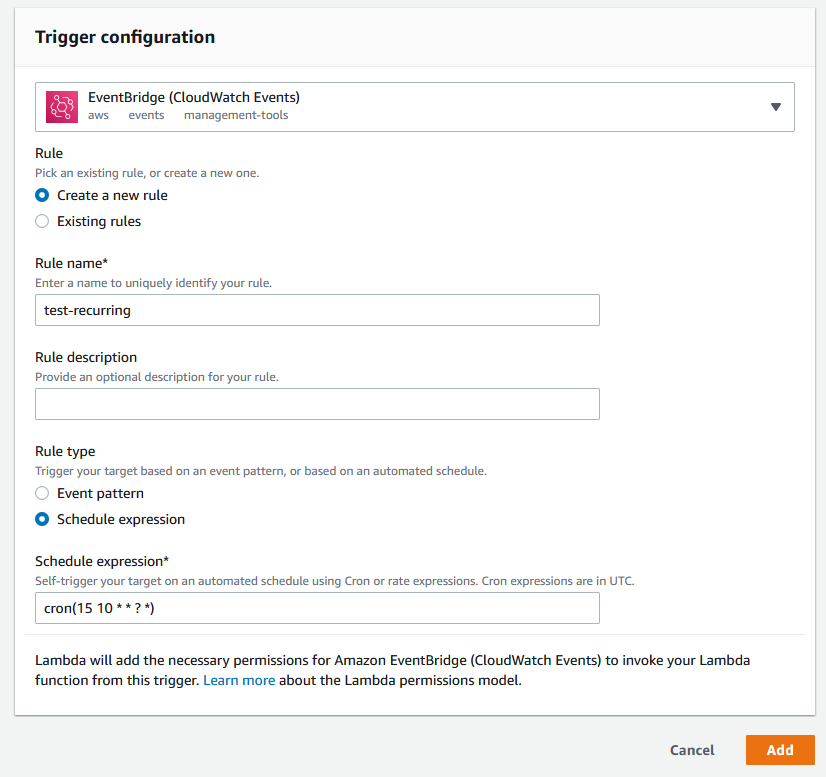Select the Create a new rule option
The width and height of the screenshot is (826, 777).
point(42,195)
